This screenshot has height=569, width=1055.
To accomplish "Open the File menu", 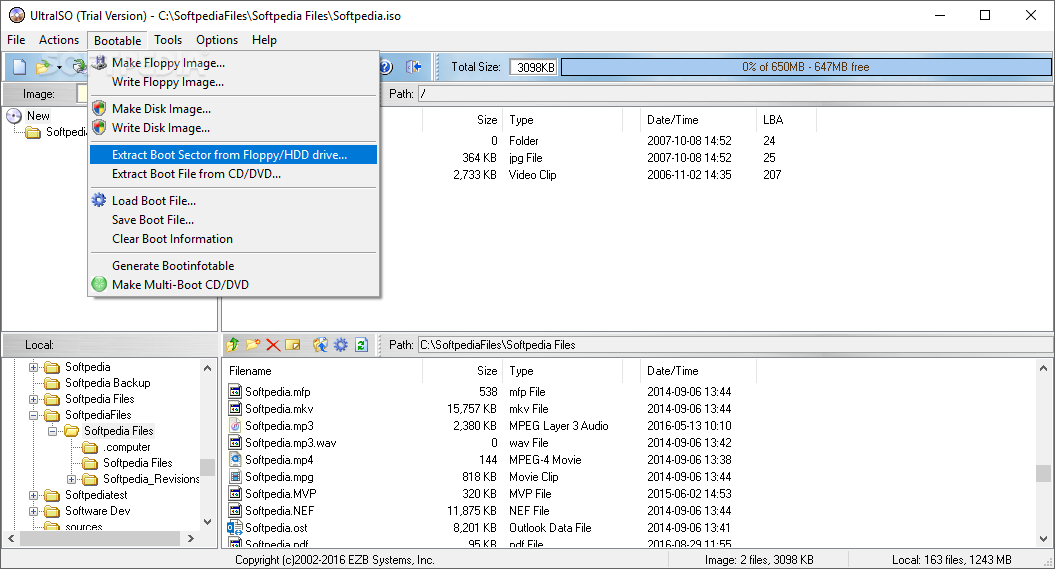I will 16,40.
